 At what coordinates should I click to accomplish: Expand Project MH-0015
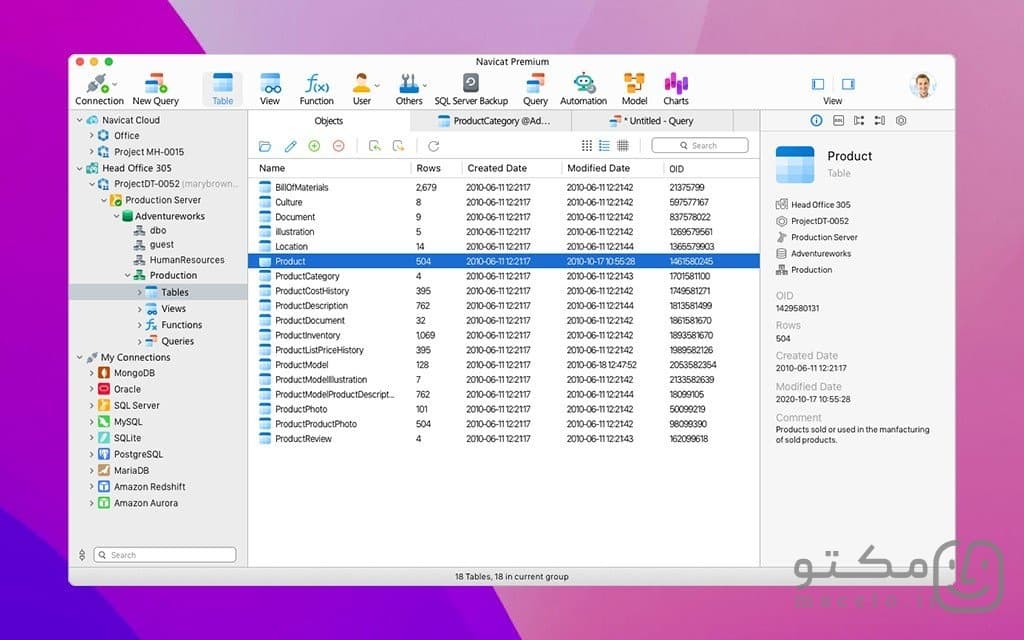(x=91, y=152)
